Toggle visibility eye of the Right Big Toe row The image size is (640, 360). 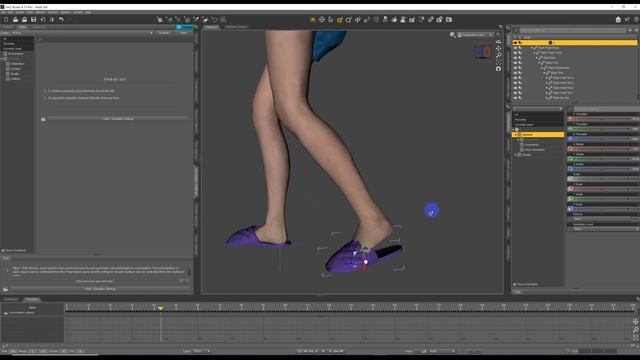coord(515,98)
